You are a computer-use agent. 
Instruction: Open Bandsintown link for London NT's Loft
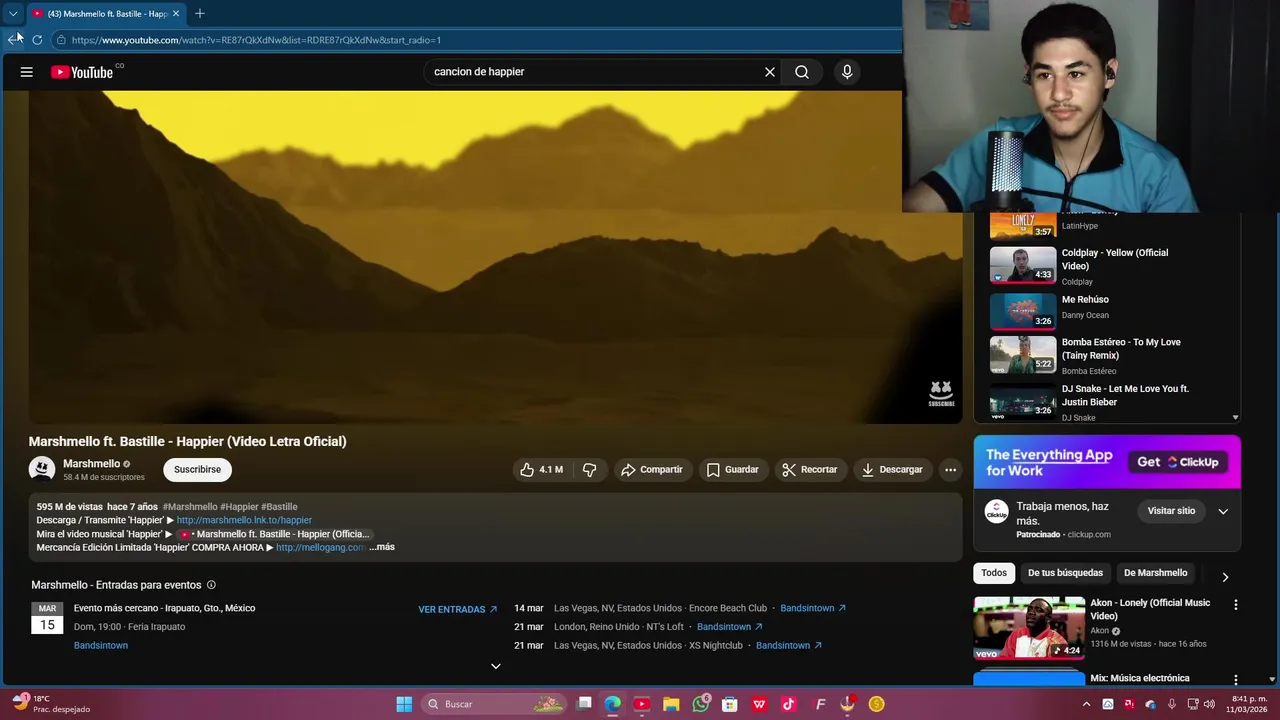730,627
